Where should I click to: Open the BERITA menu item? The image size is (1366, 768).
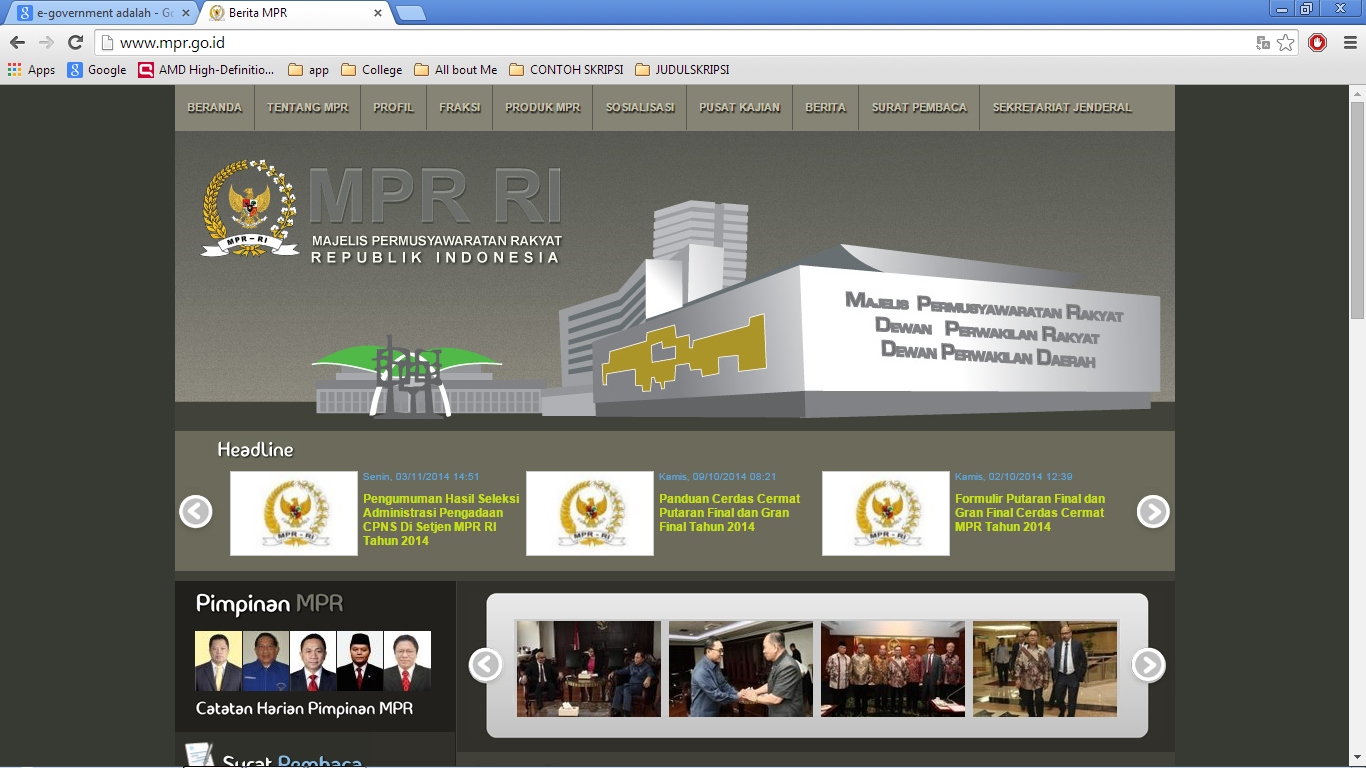825,108
